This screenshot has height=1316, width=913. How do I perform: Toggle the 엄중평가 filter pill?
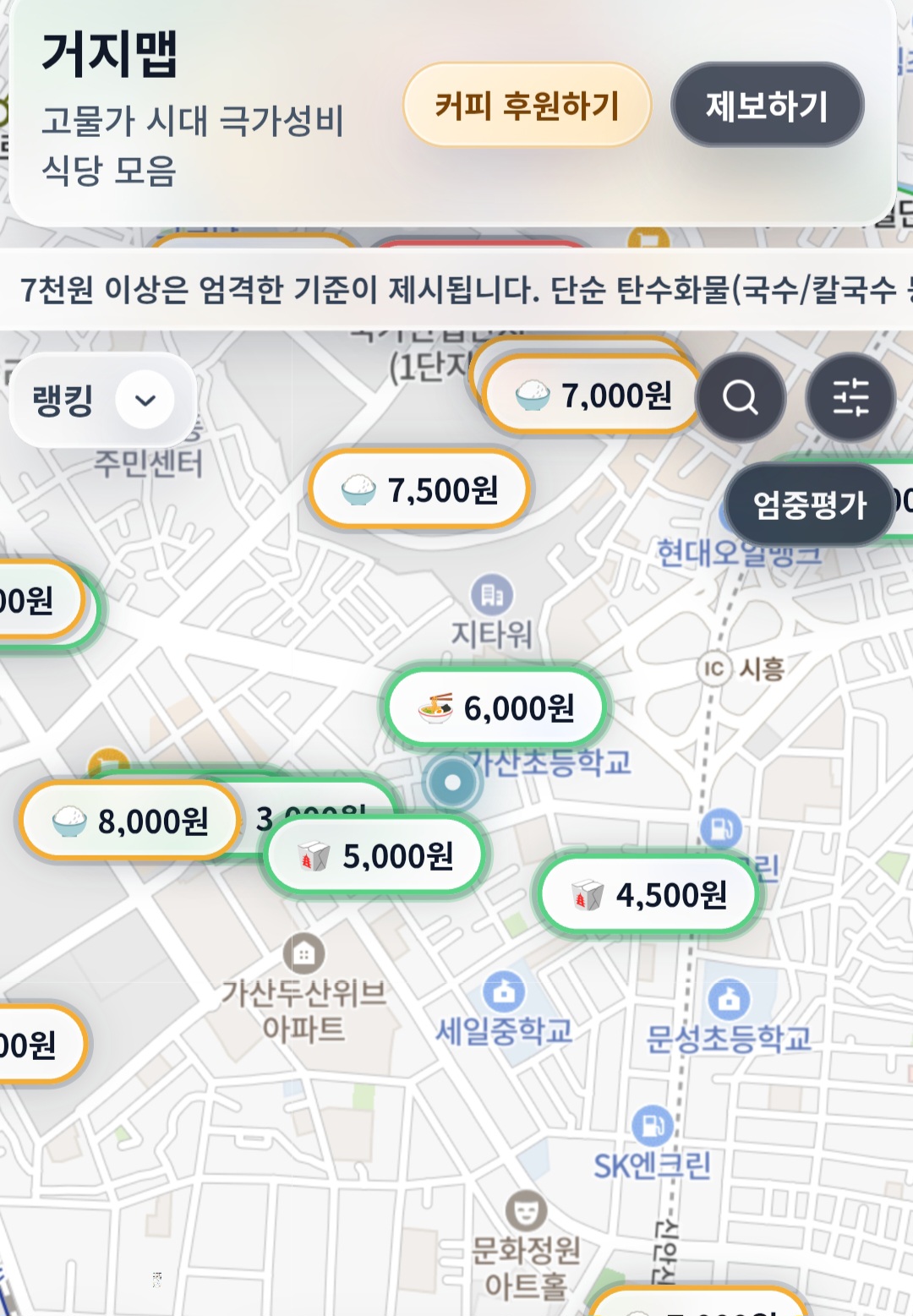click(x=809, y=505)
